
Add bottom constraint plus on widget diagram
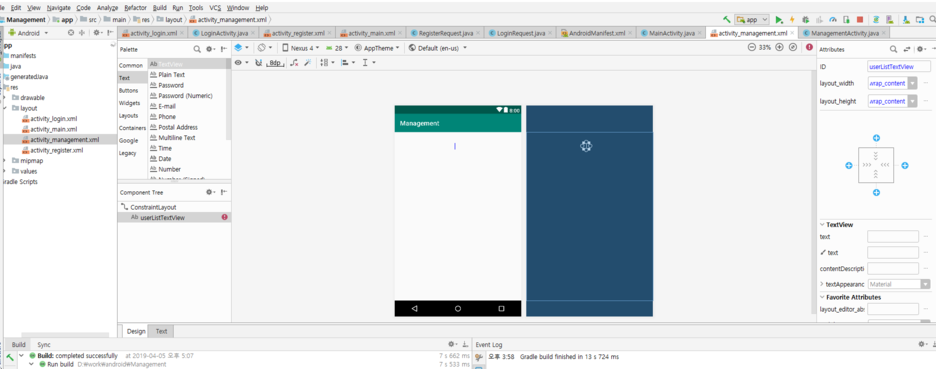coord(876,192)
